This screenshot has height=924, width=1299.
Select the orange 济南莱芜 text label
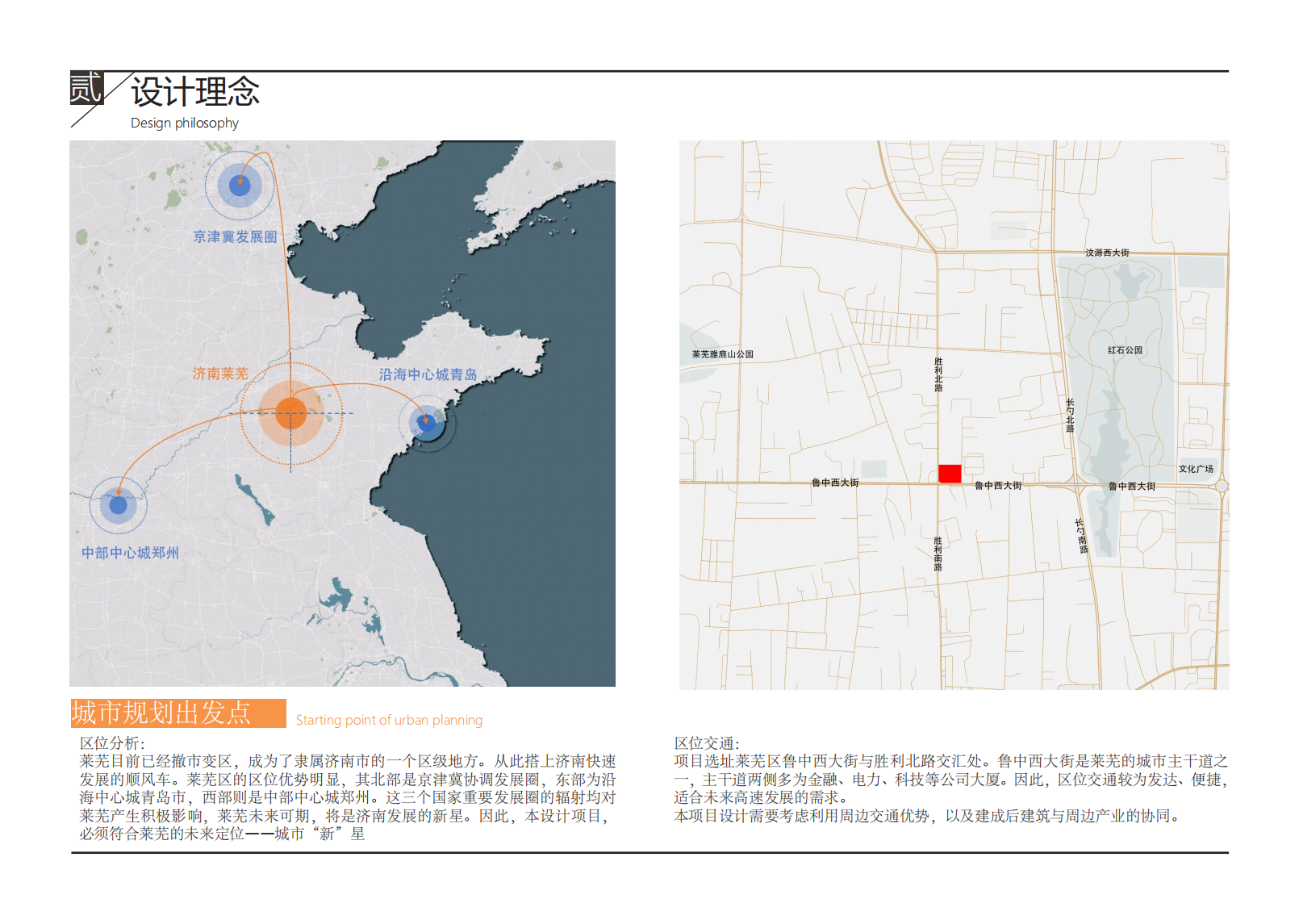tap(220, 374)
